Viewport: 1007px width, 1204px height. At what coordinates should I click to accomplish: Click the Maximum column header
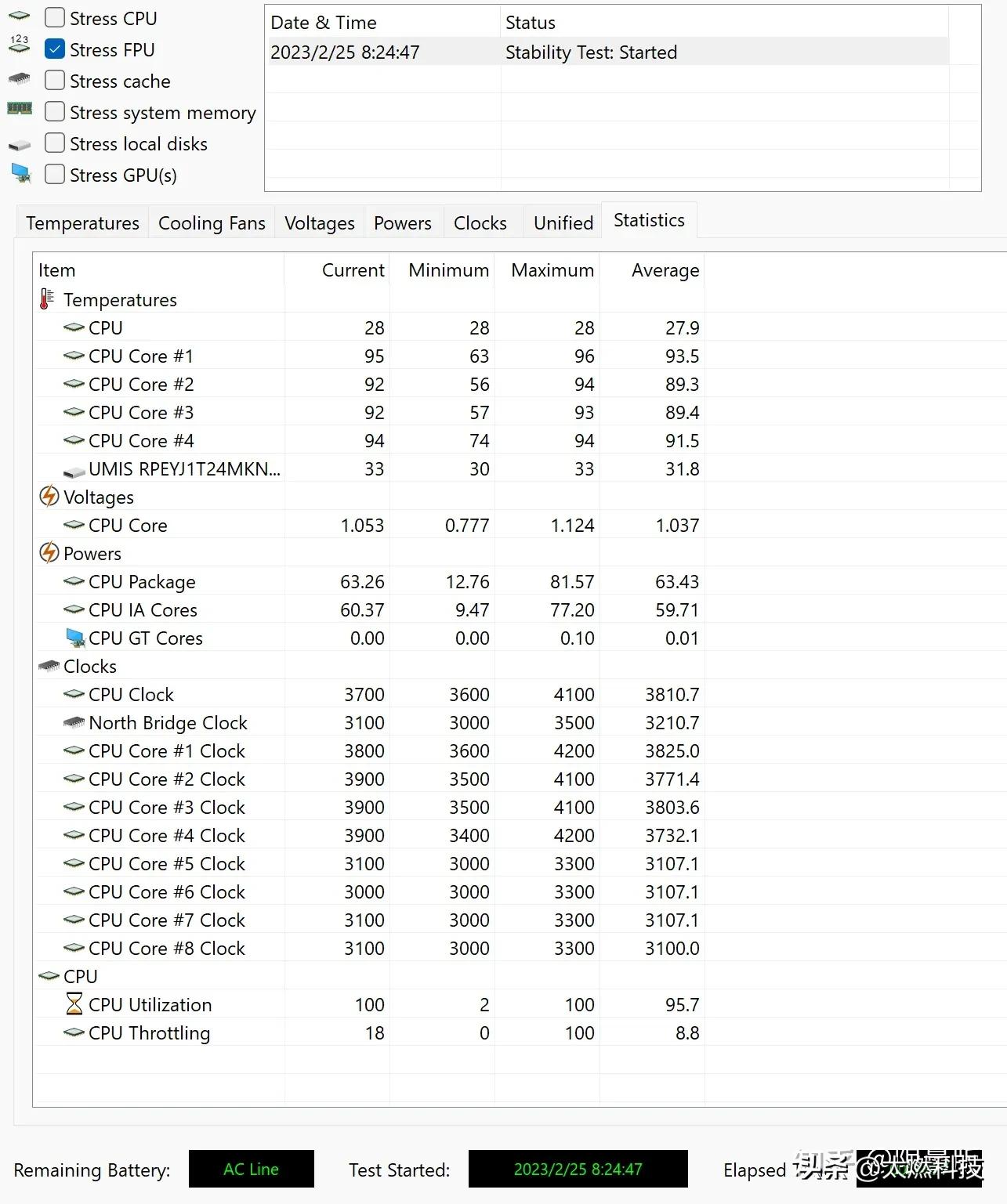click(552, 270)
